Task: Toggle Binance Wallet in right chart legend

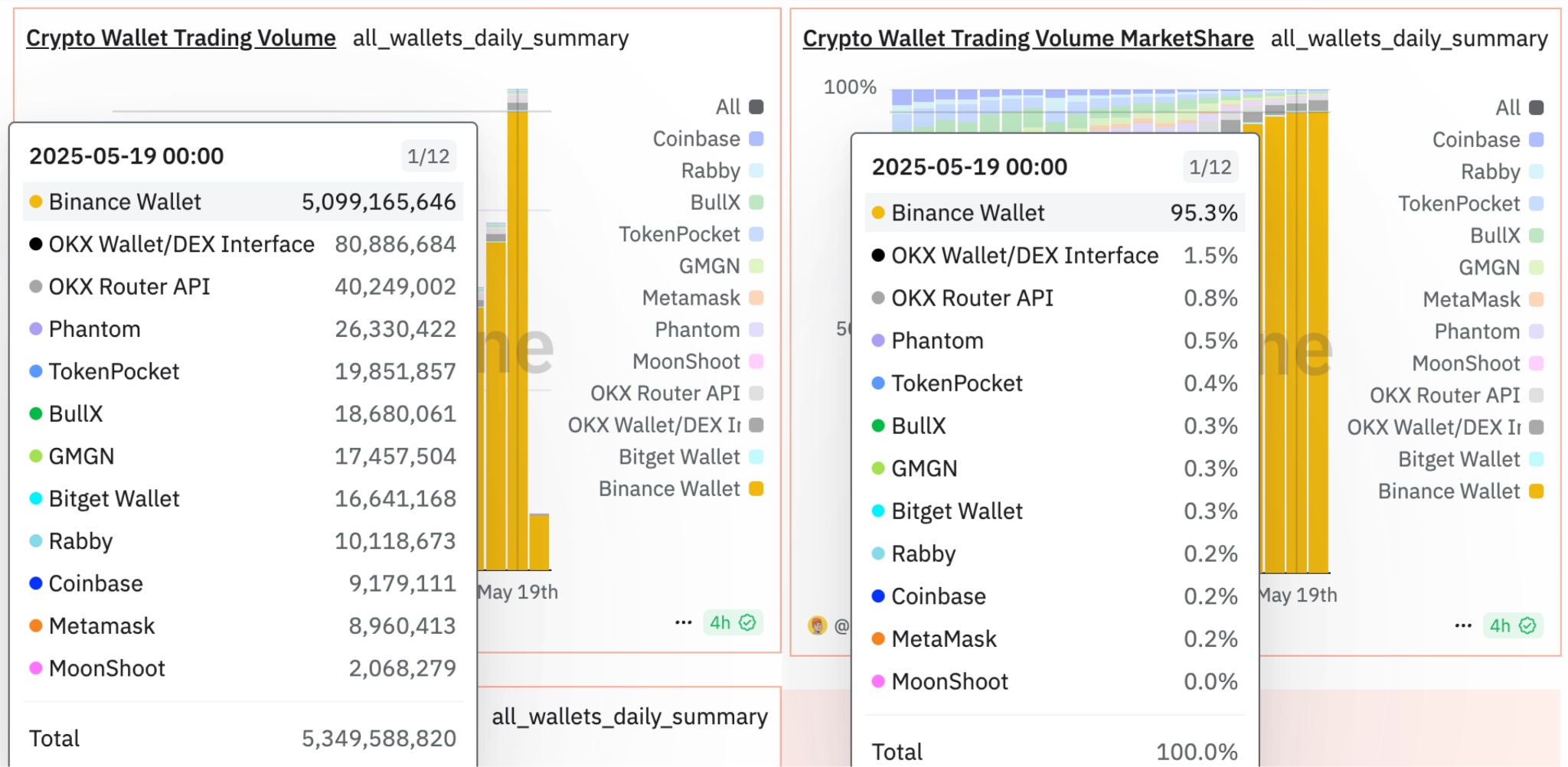Action: tap(1459, 491)
